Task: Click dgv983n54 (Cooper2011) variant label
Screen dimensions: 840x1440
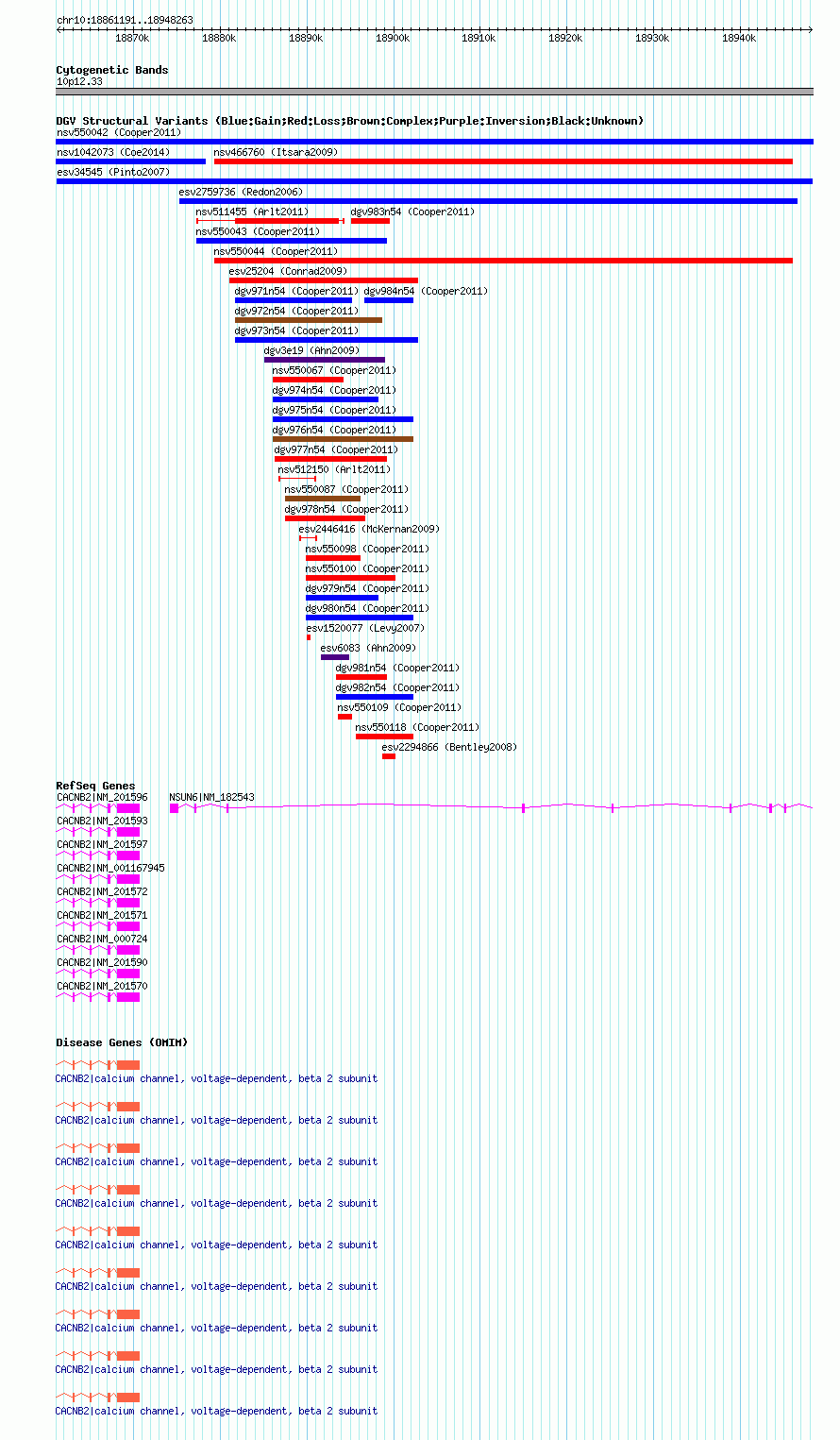Action: click(x=412, y=212)
